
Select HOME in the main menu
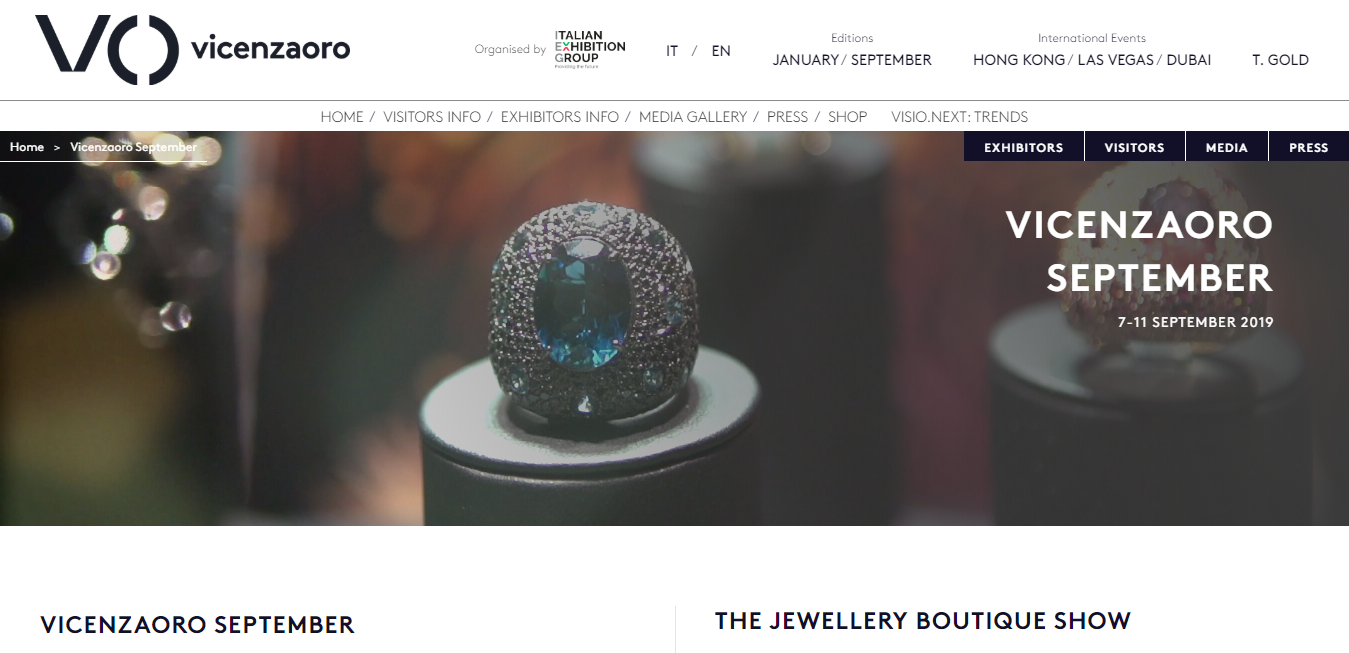point(342,117)
